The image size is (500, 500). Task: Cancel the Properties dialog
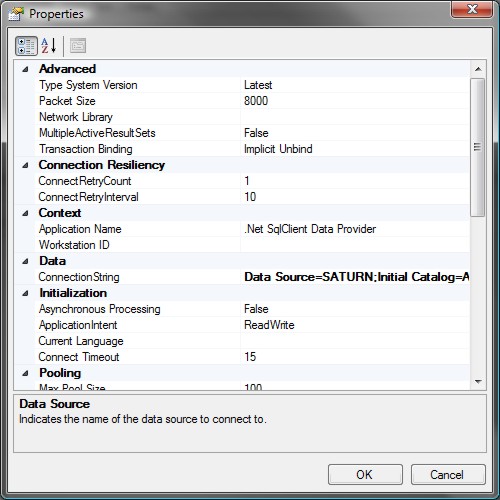[448, 474]
